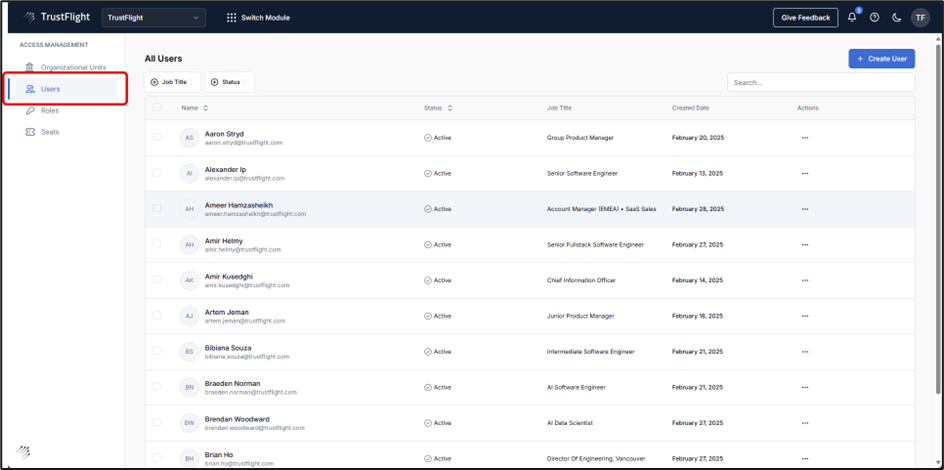Sort by the Name column
Viewport: 944px width, 470px height.
pos(194,108)
